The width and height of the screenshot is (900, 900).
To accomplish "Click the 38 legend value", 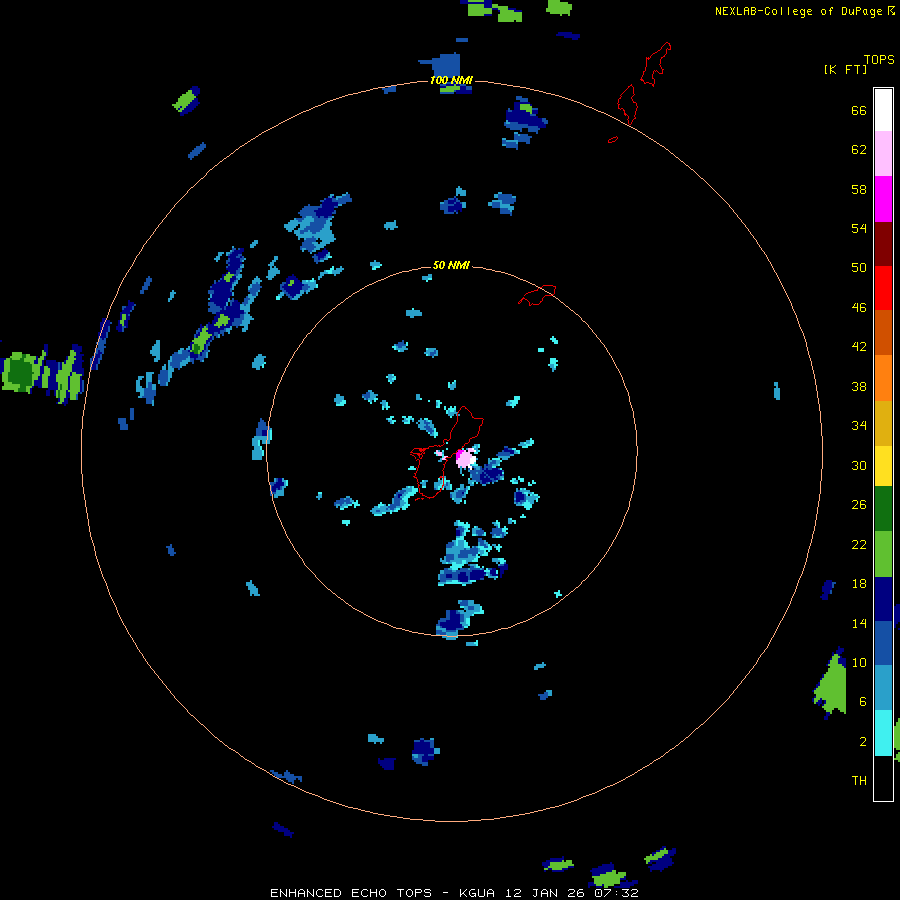I will coord(859,386).
